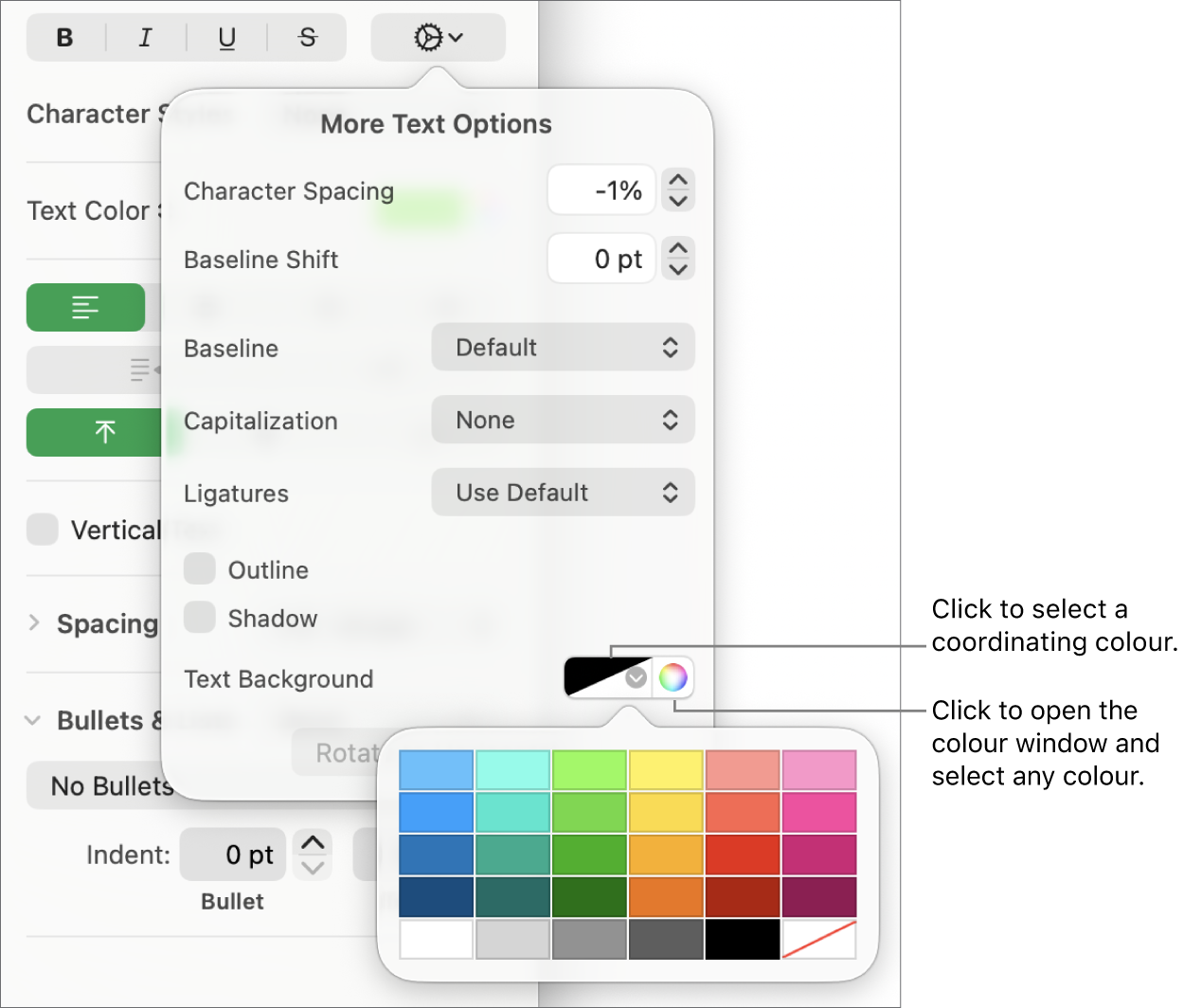The image size is (1184, 1008).
Task: Apply bold formatting with the B icon
Action: [64, 38]
